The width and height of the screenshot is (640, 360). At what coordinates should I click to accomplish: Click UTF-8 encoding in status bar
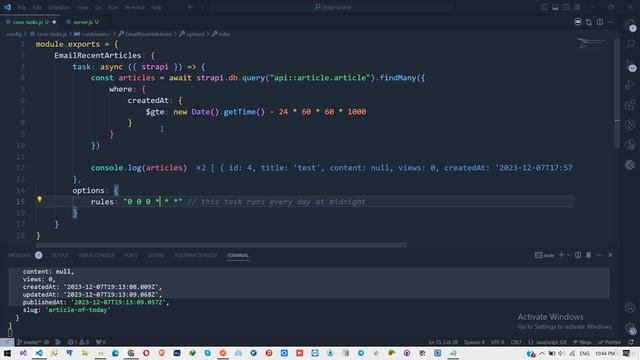(498, 342)
